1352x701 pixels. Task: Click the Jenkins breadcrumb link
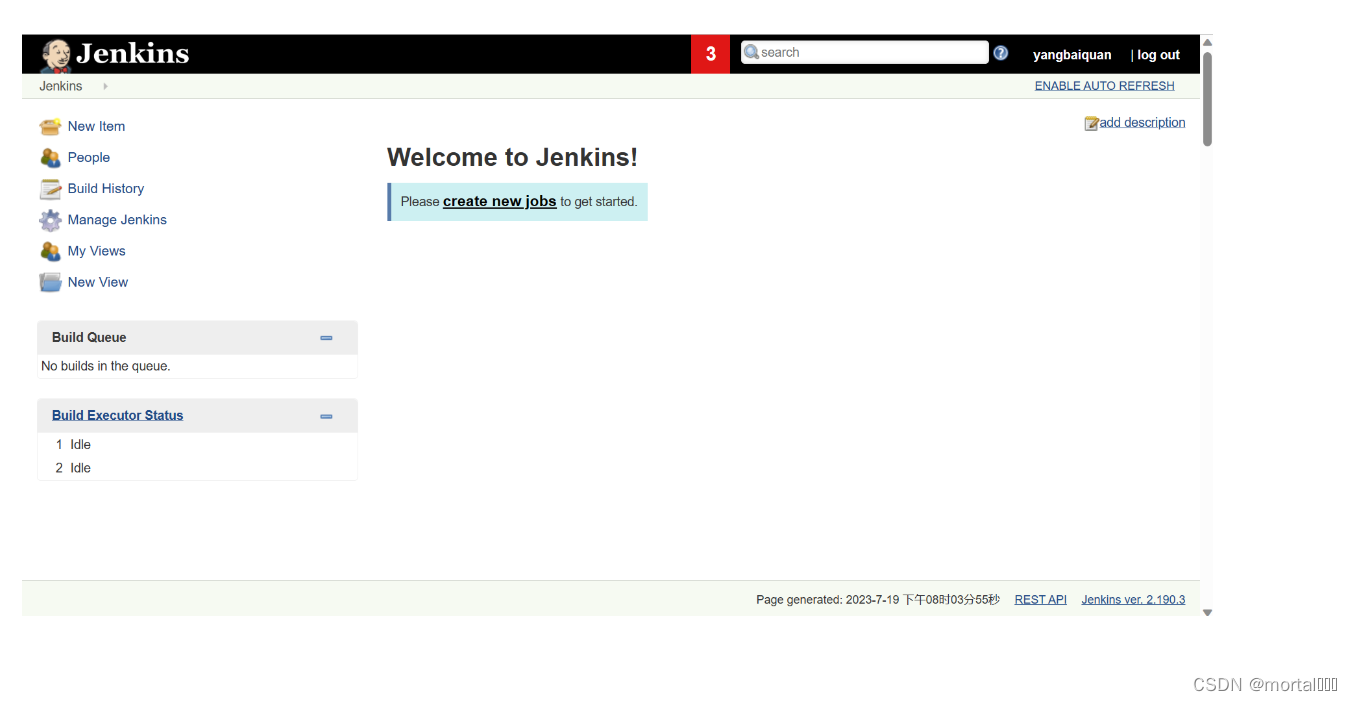pos(61,86)
